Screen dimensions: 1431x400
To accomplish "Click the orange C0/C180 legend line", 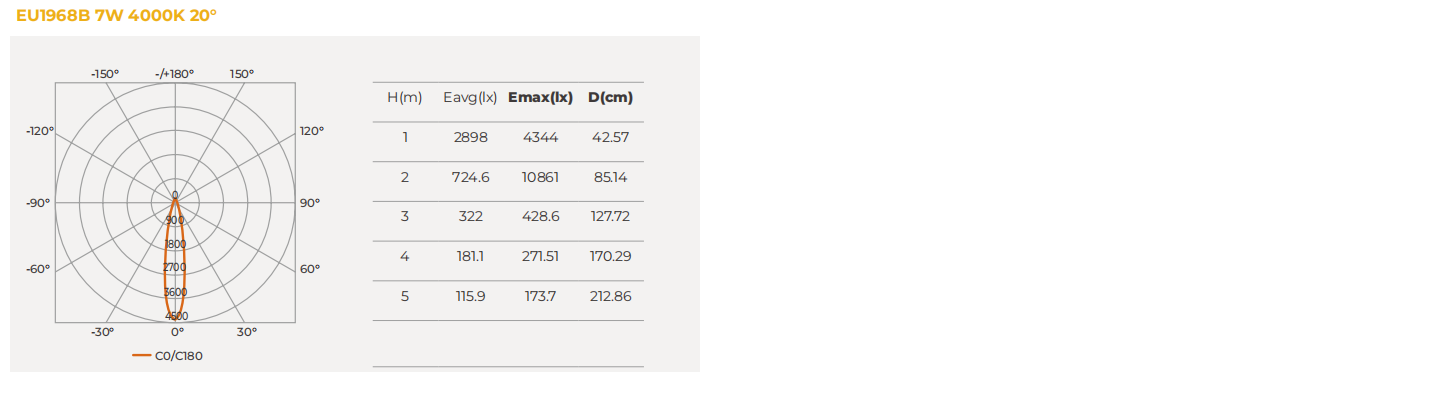I will (x=141, y=355).
